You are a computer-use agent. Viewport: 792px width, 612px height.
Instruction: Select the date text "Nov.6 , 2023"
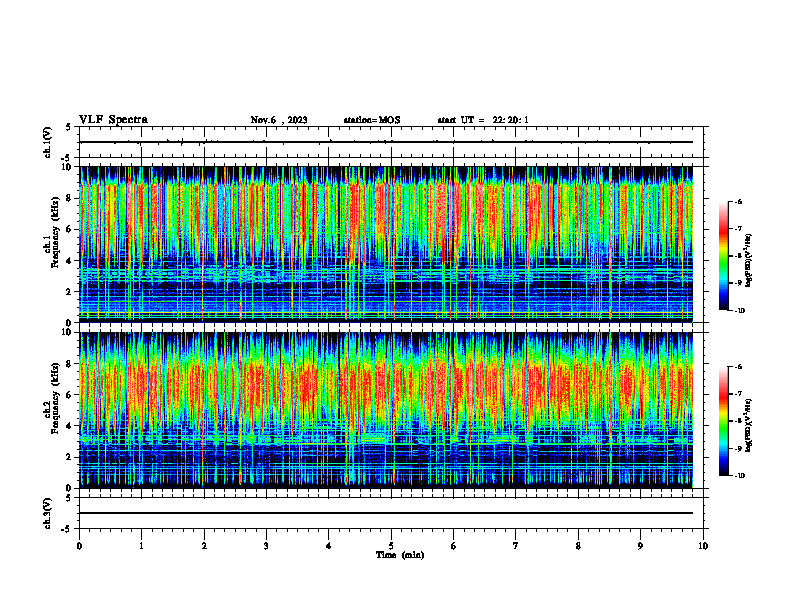[x=279, y=120]
